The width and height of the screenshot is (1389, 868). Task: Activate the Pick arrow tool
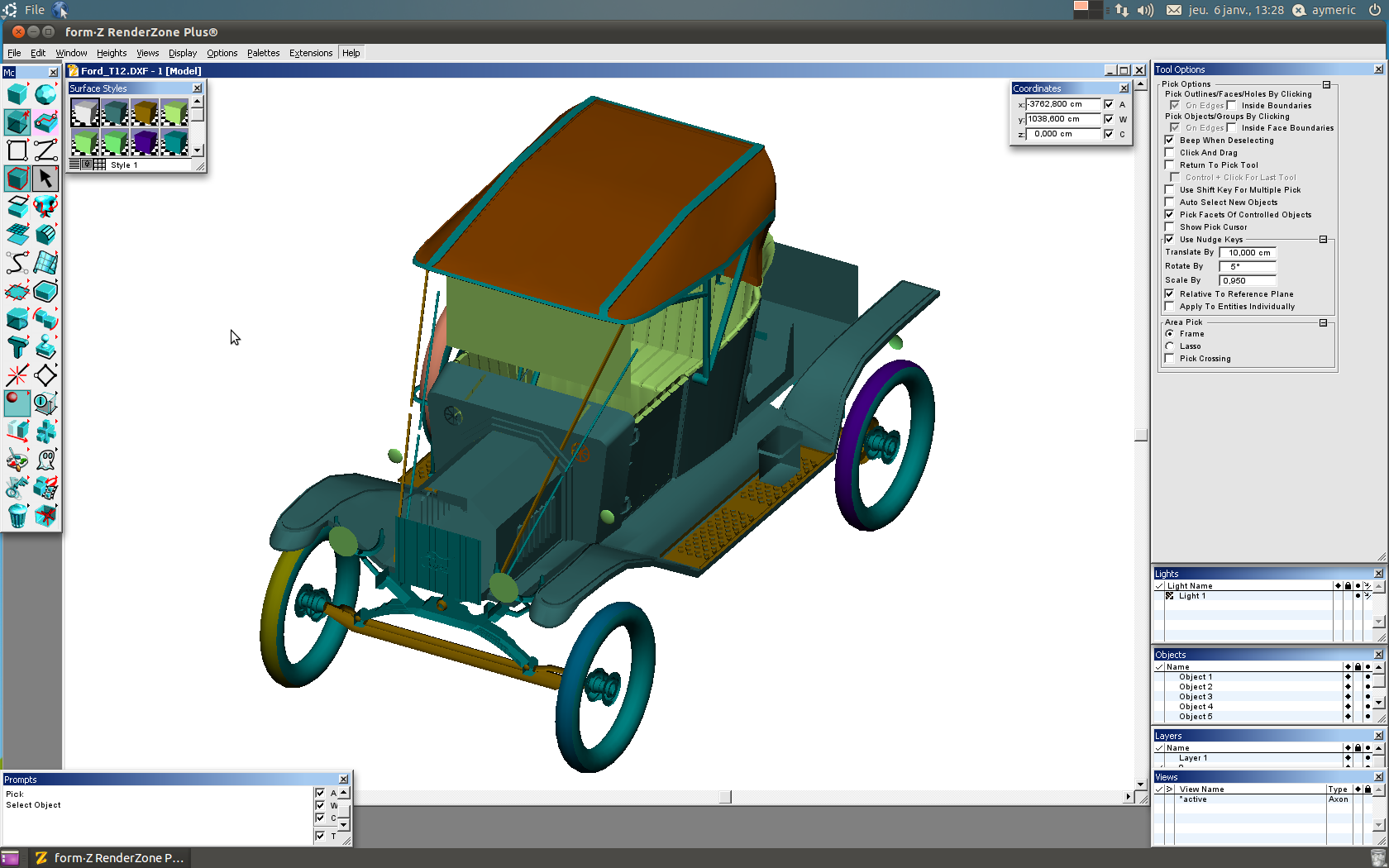click(45, 178)
